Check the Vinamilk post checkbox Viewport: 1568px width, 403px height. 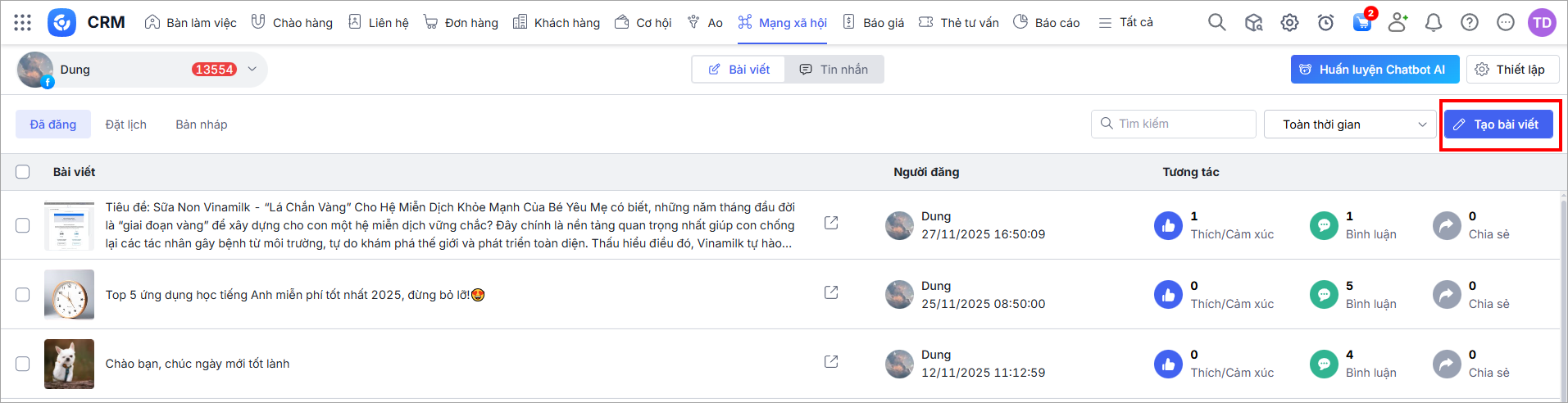pos(23,225)
